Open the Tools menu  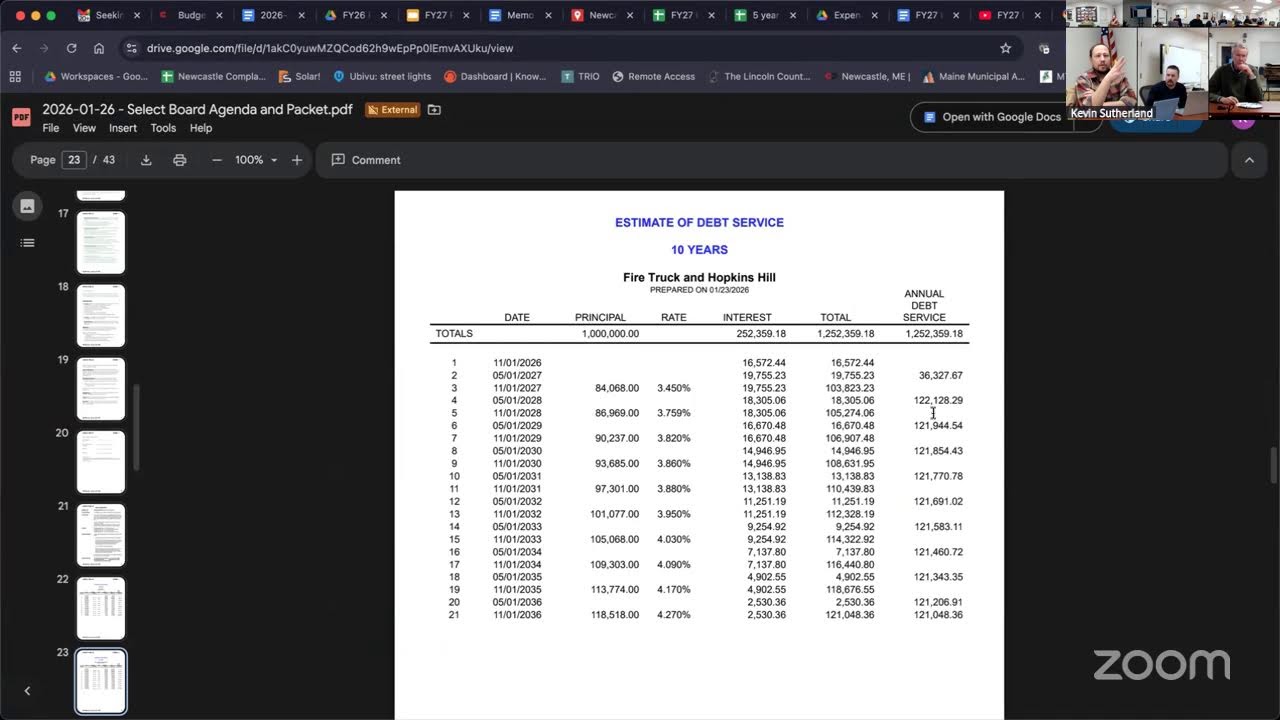point(163,128)
